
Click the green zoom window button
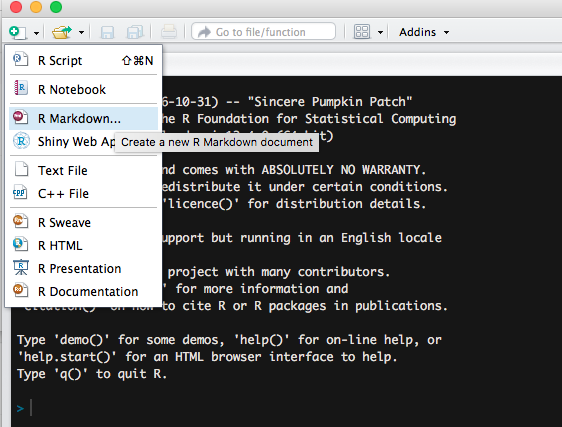pos(56,7)
